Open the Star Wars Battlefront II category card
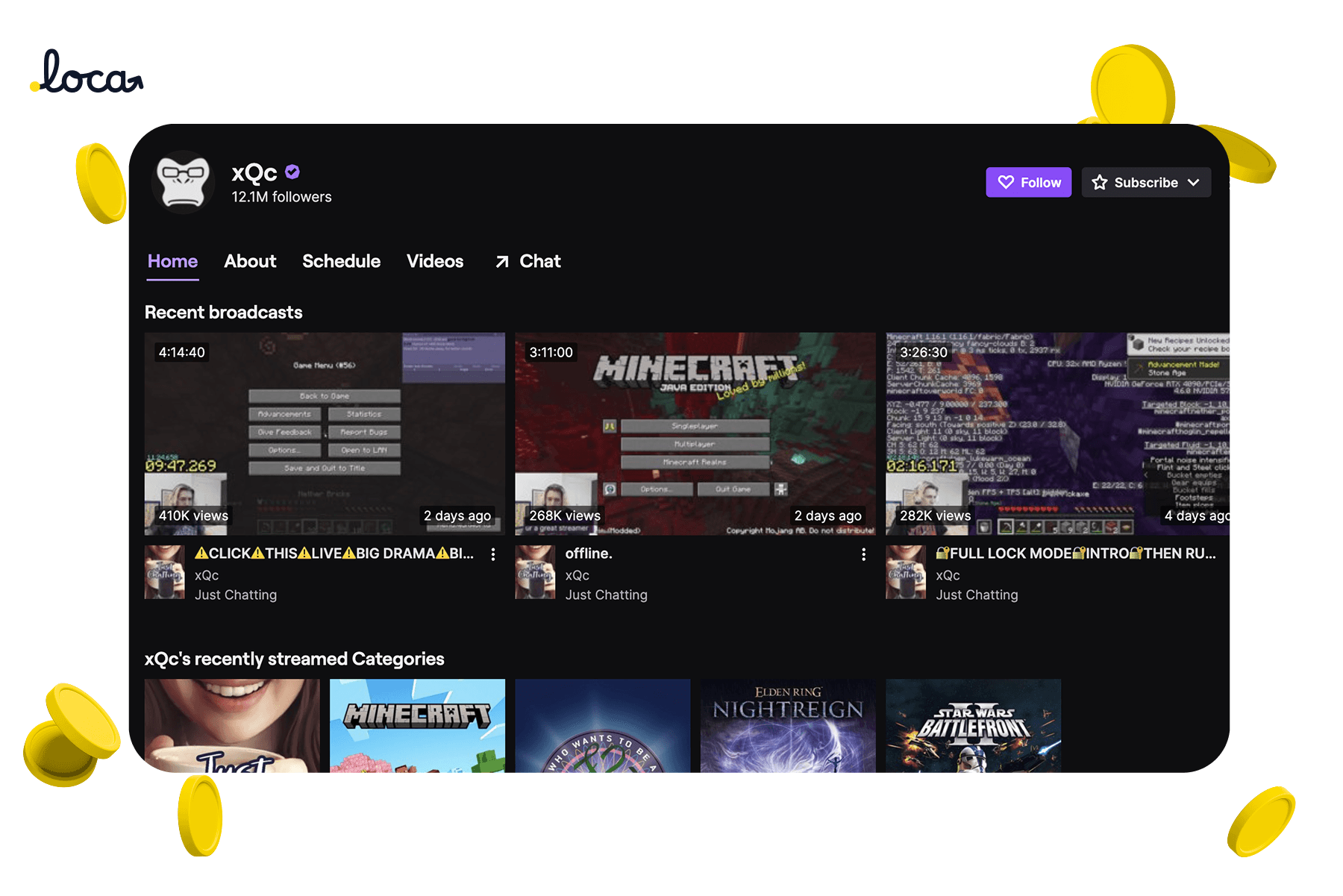The height and width of the screenshot is (896, 1343). pyautogui.click(x=973, y=725)
